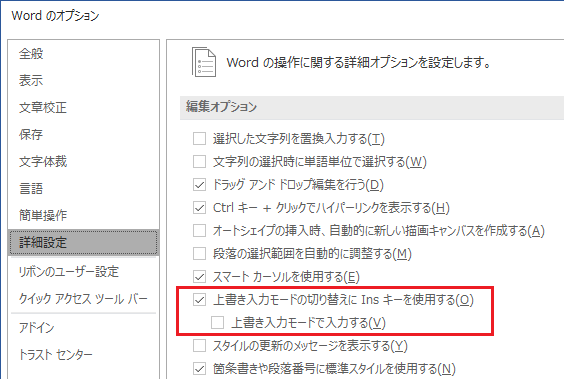The height and width of the screenshot is (379, 564).
Task: Check 段落の選択範囲を自動的に調整する
Action: [199, 254]
